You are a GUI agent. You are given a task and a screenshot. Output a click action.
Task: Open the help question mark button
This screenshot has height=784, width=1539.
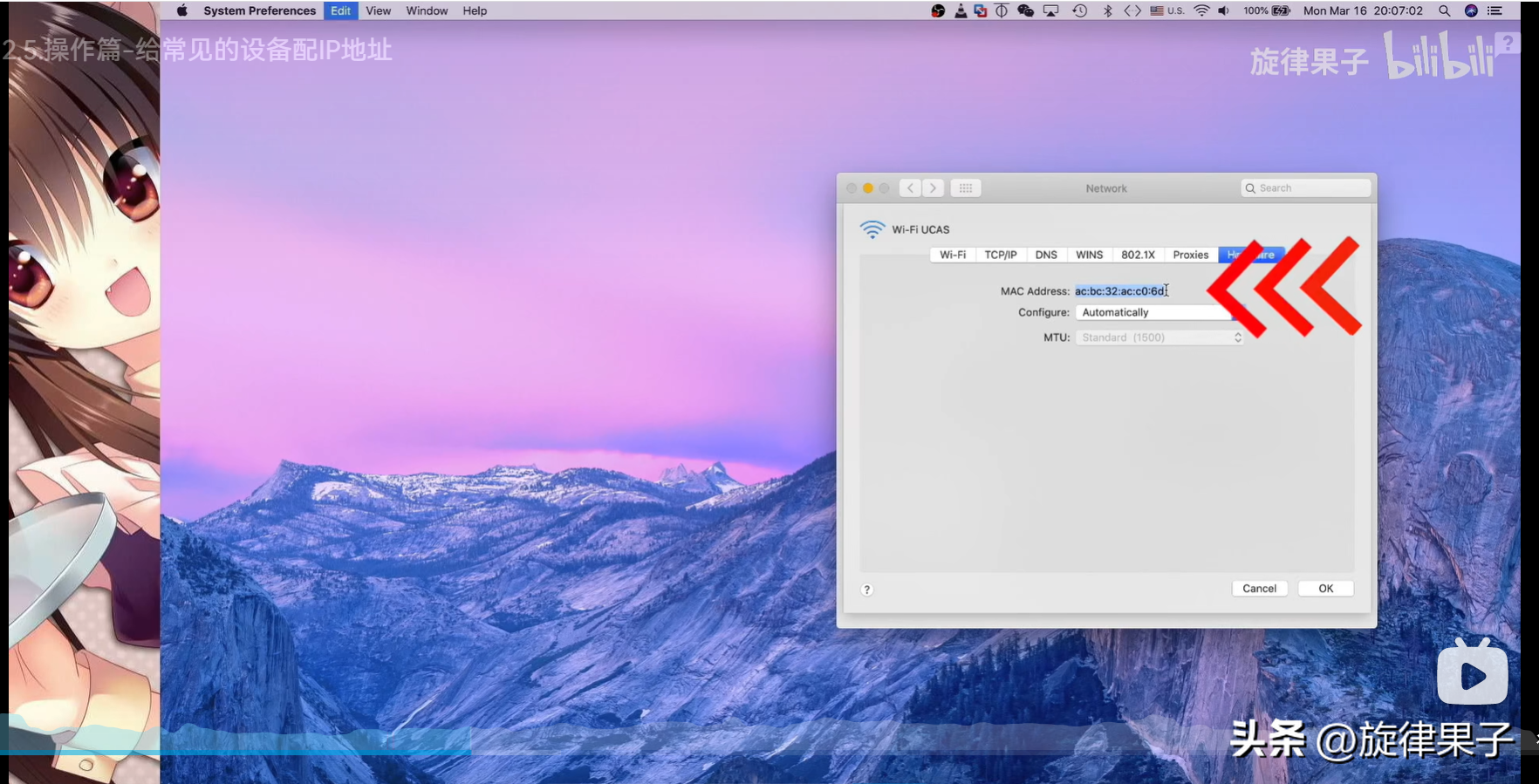click(866, 590)
